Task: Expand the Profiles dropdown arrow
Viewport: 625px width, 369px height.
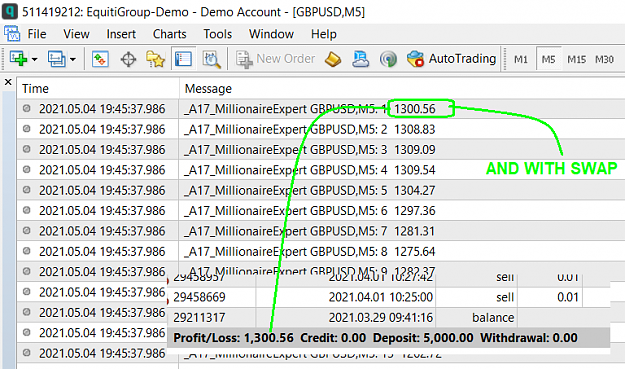Action: point(73,59)
